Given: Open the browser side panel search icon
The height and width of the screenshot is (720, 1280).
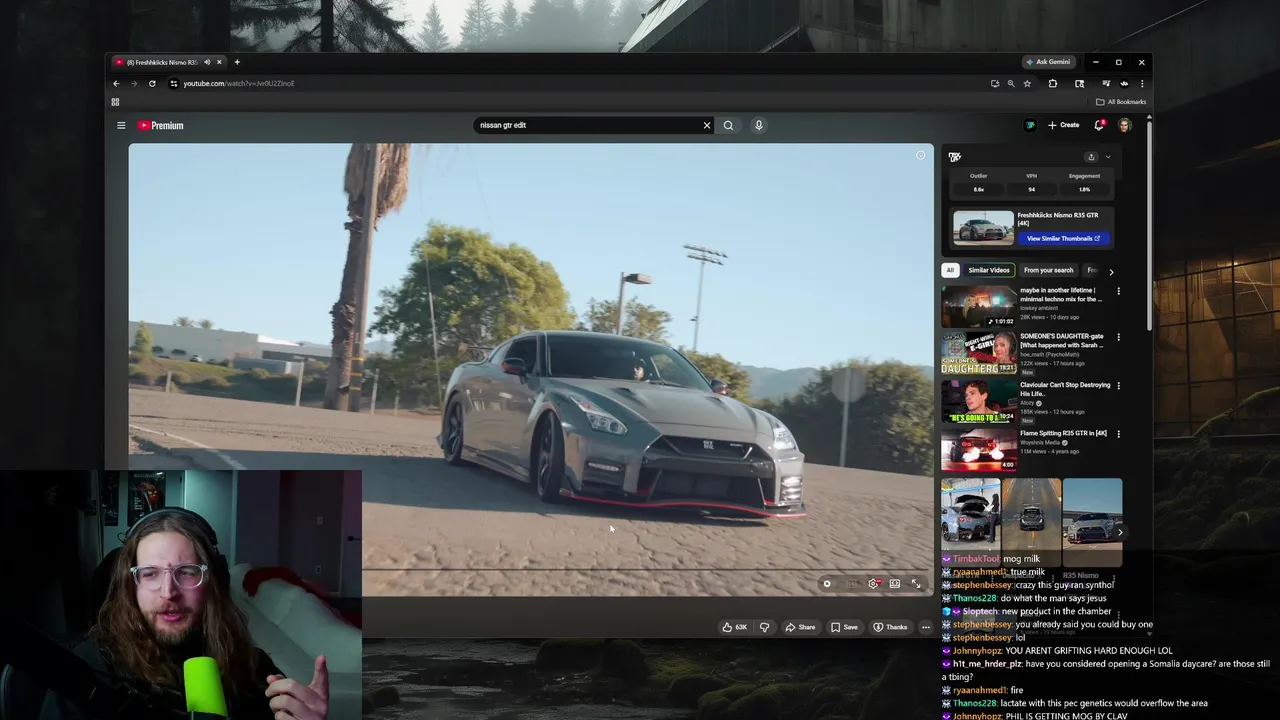Looking at the screenshot, I should tap(1079, 83).
